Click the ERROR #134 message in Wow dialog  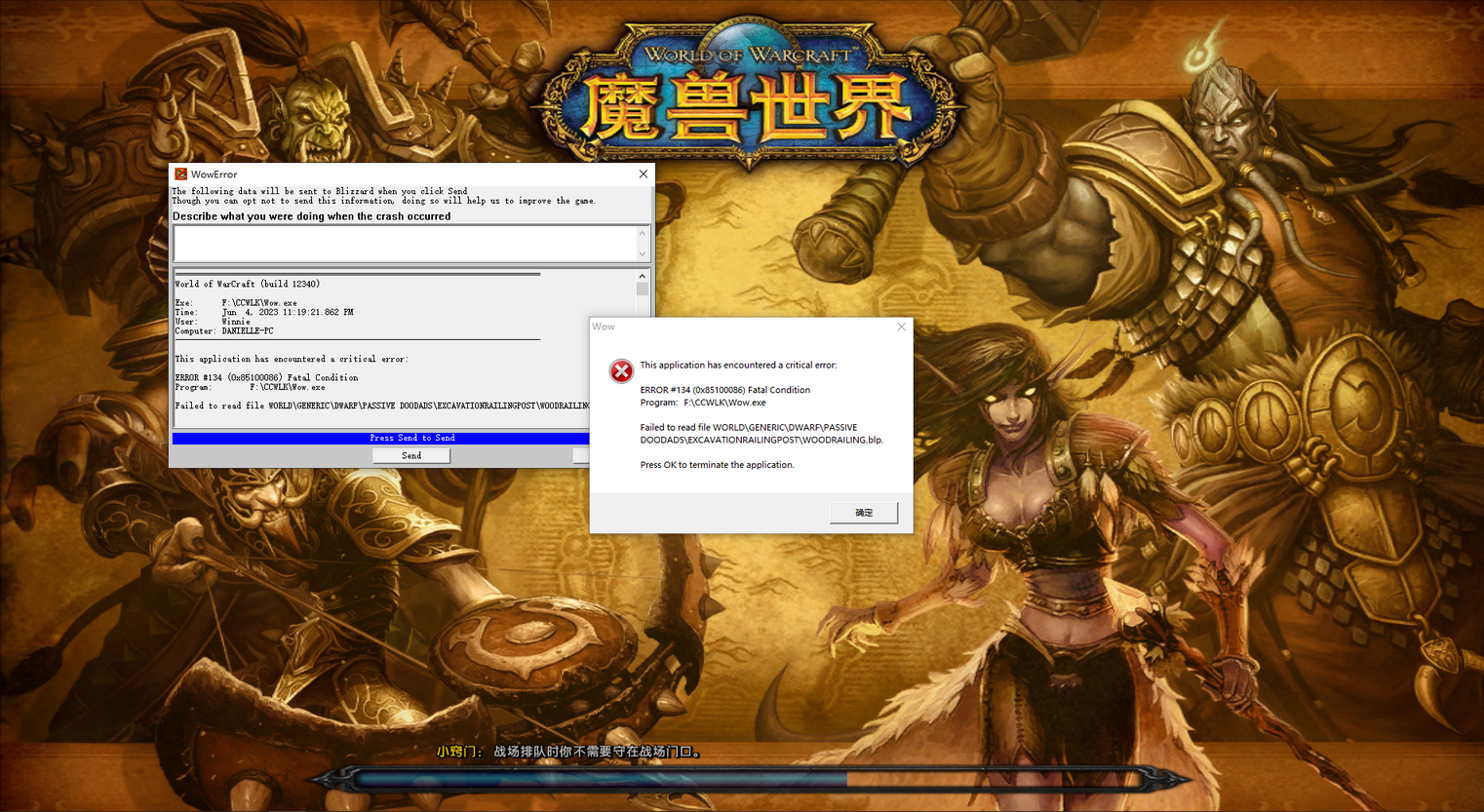[724, 390]
